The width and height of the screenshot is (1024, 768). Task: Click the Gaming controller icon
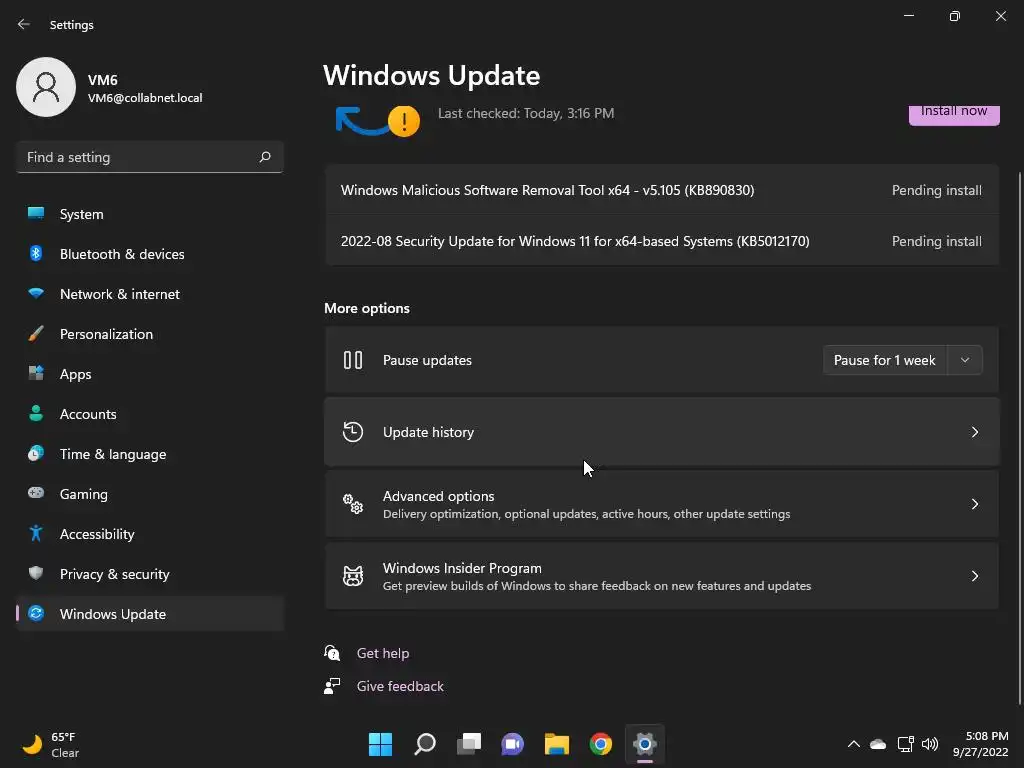click(x=36, y=493)
